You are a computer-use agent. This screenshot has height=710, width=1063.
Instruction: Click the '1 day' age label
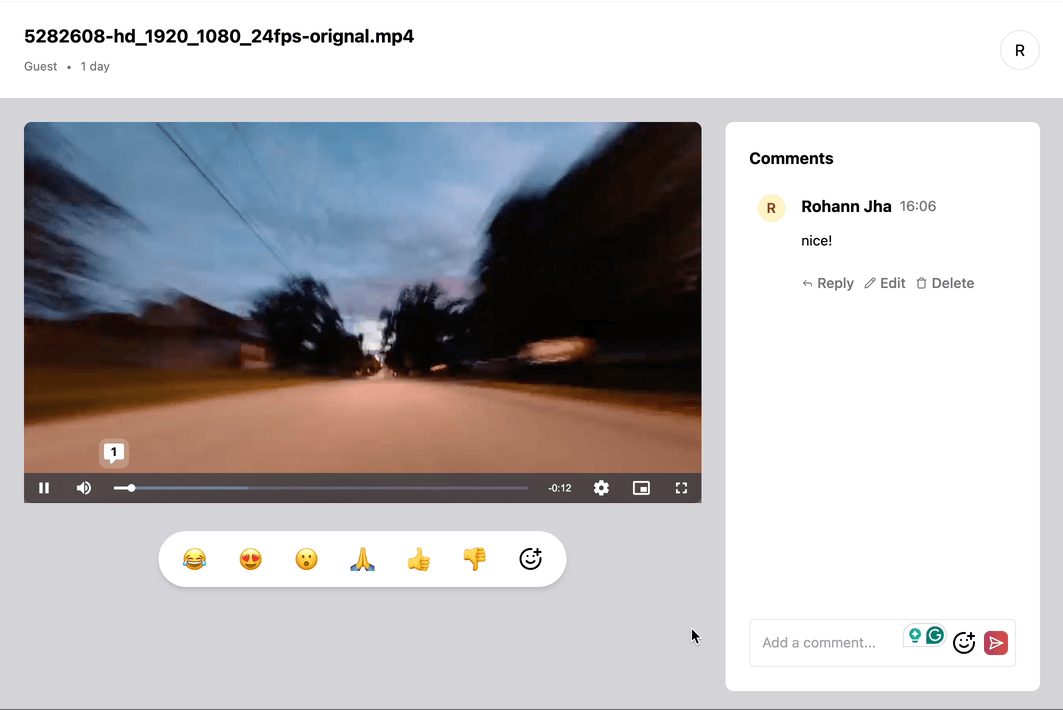(x=95, y=66)
